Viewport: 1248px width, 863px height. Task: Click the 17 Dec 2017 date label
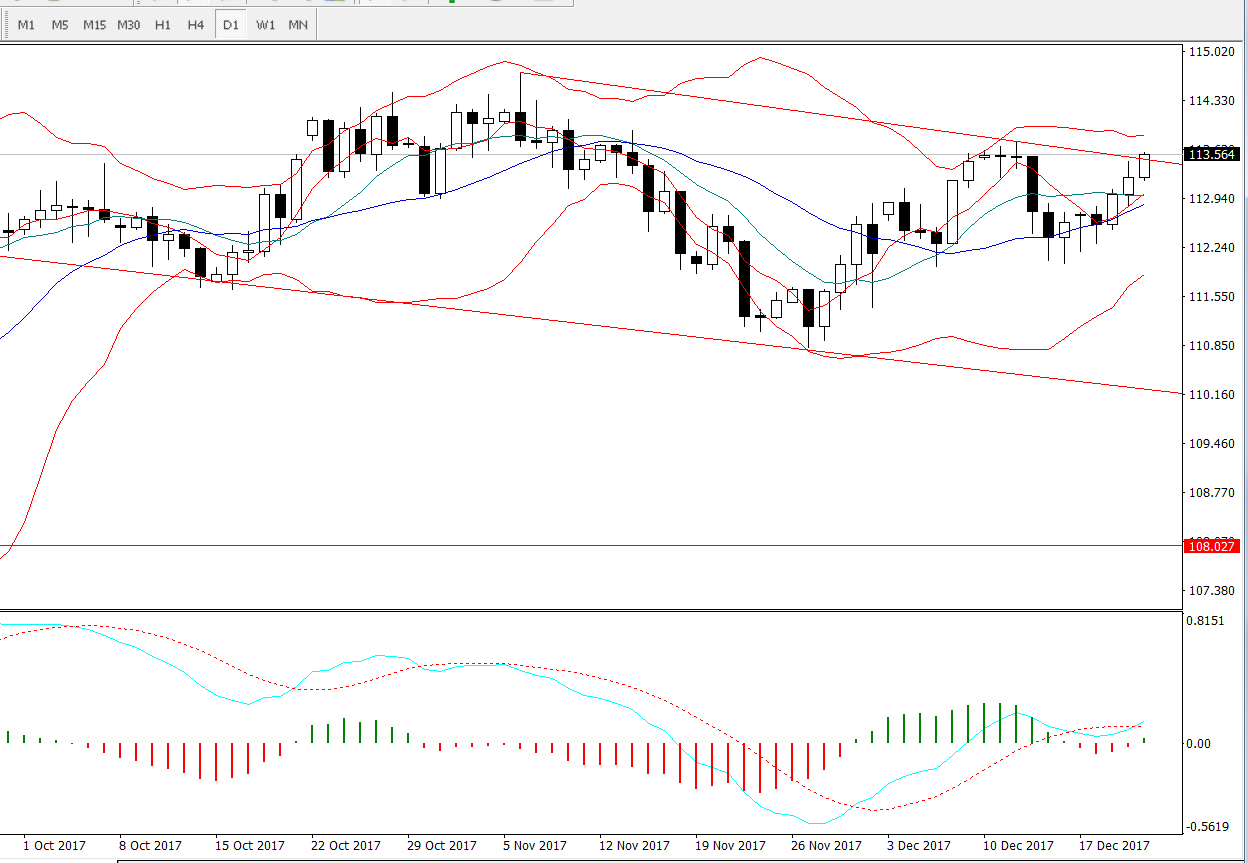pos(1115,845)
